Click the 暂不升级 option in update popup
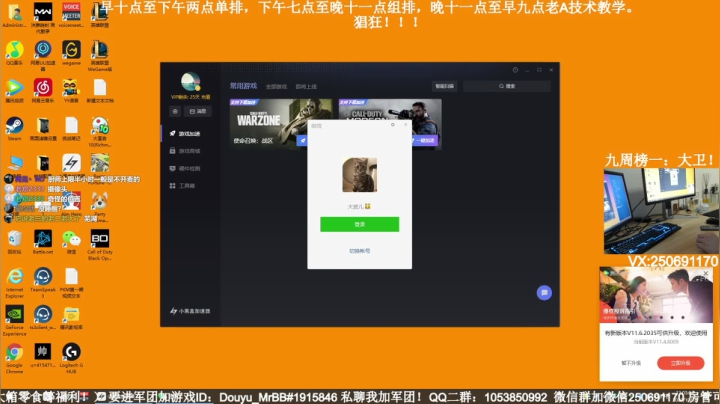 tap(631, 363)
